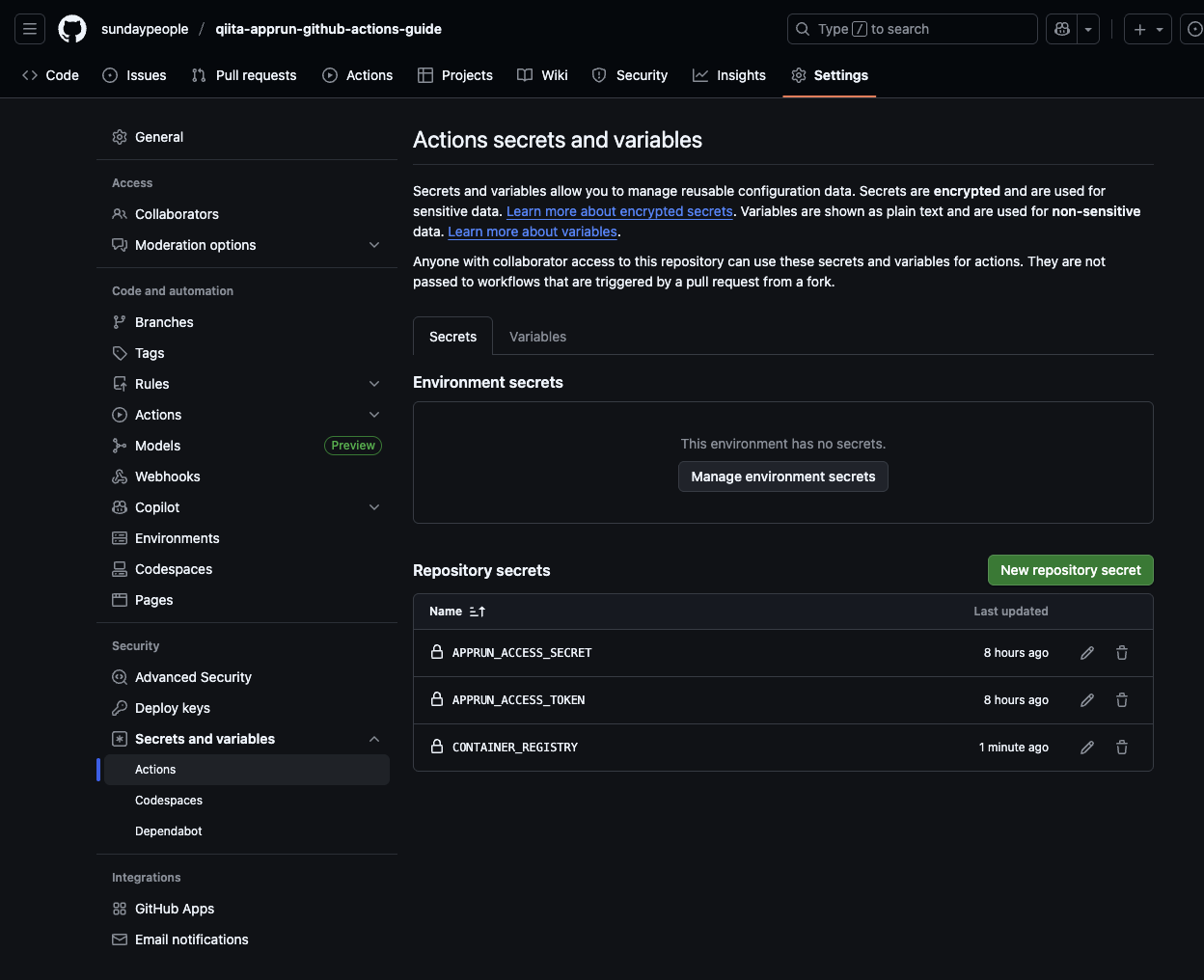1204x980 pixels.
Task: Delete the APPRUN_ACCESS_SECRET secret
Action: (x=1122, y=653)
